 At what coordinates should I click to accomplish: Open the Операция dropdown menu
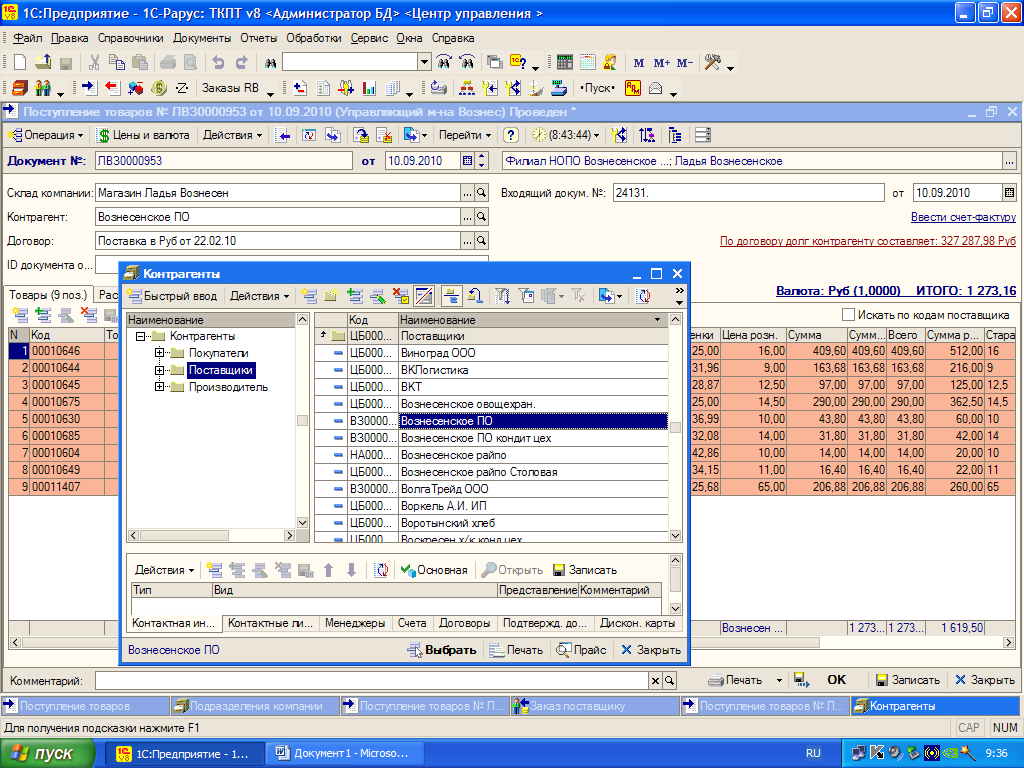(46, 135)
